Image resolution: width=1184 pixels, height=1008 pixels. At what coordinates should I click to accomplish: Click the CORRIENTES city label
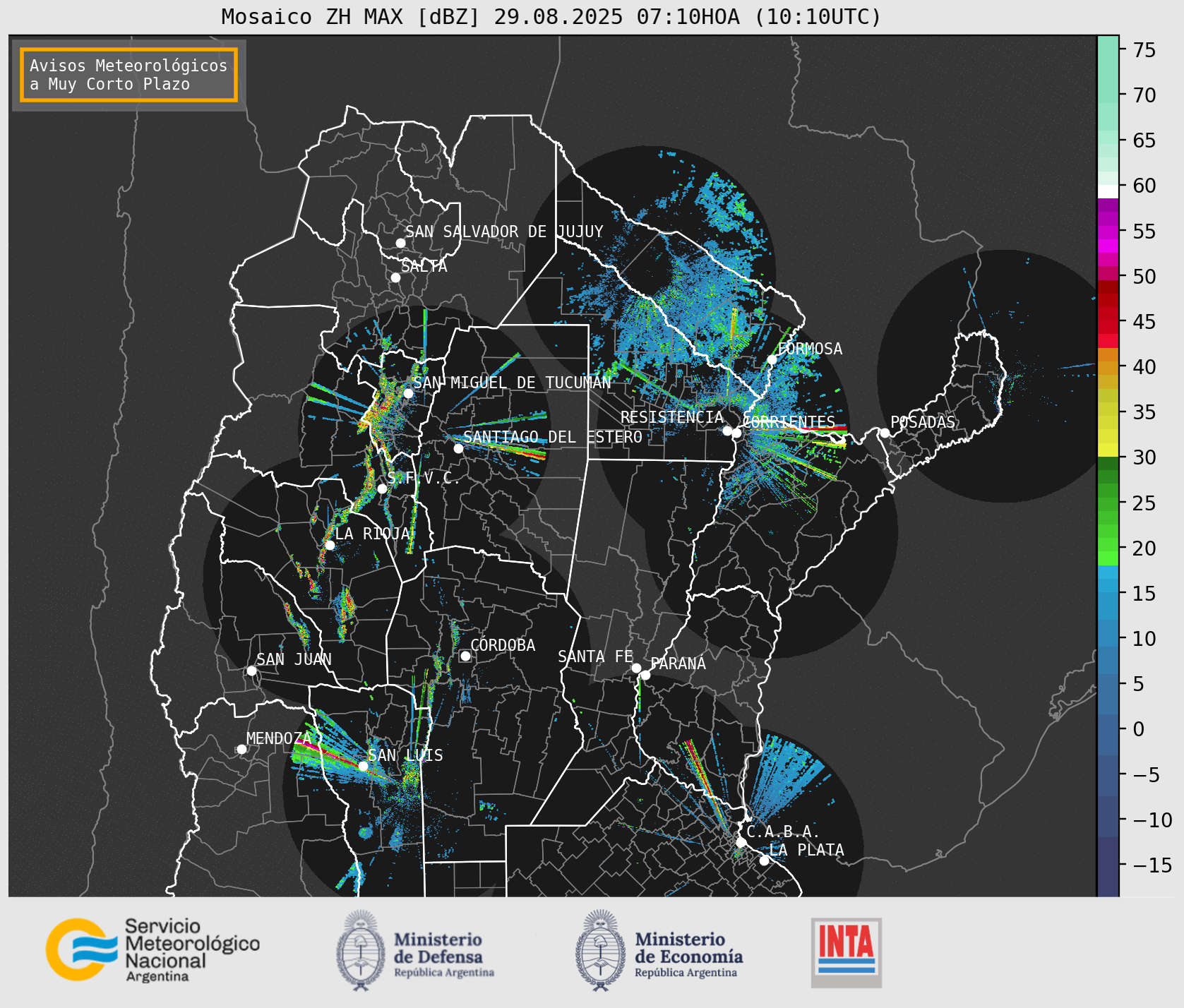[789, 422]
